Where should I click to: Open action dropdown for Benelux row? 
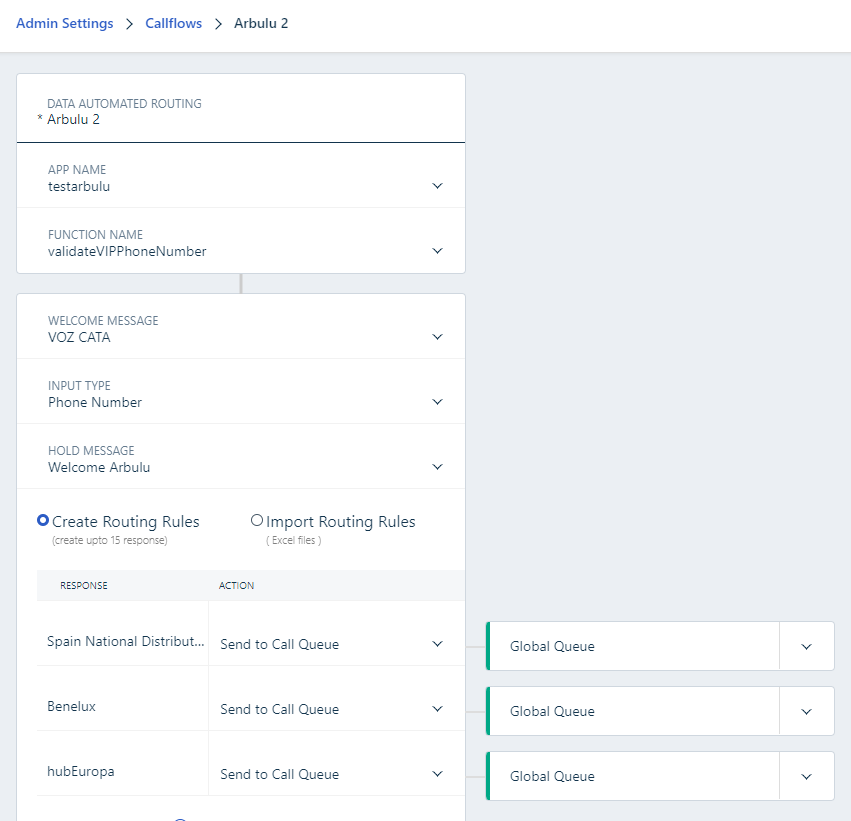(x=336, y=709)
